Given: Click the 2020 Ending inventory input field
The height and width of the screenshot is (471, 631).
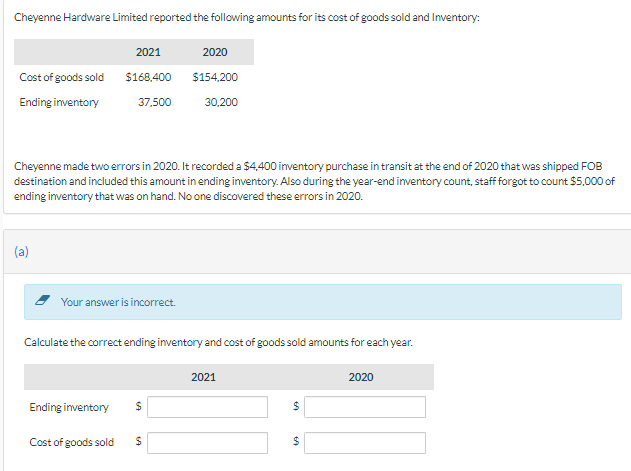Looking at the screenshot, I should pyautogui.click(x=365, y=407).
